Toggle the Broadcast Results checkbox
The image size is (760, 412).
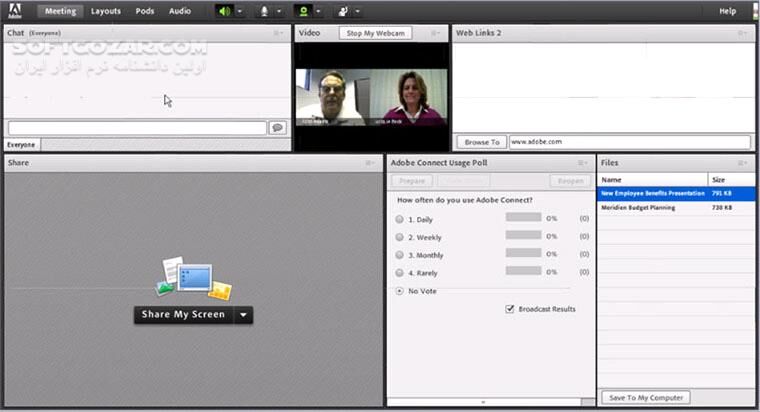pos(509,309)
